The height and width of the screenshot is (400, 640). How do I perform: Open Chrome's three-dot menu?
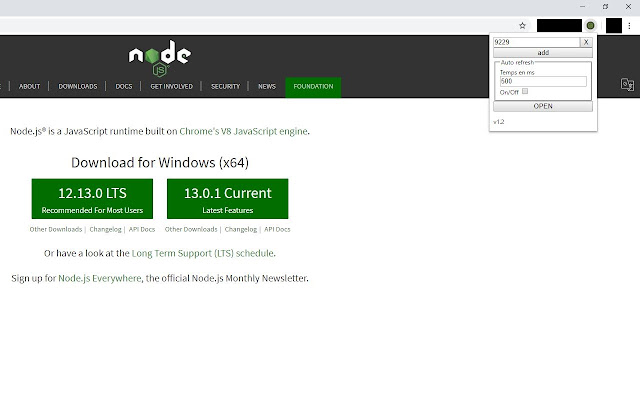[x=629, y=26]
